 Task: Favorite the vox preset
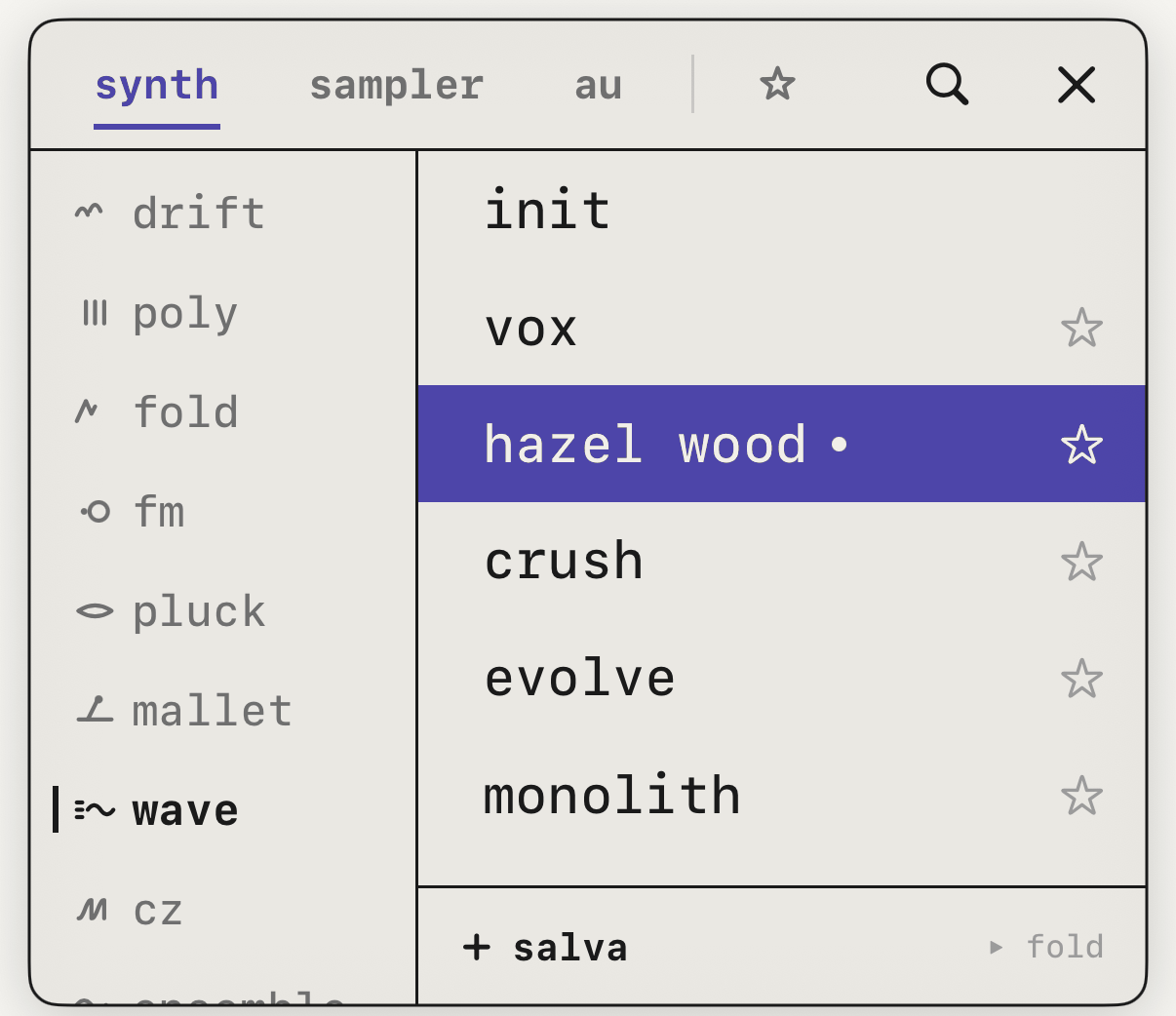click(x=1081, y=328)
